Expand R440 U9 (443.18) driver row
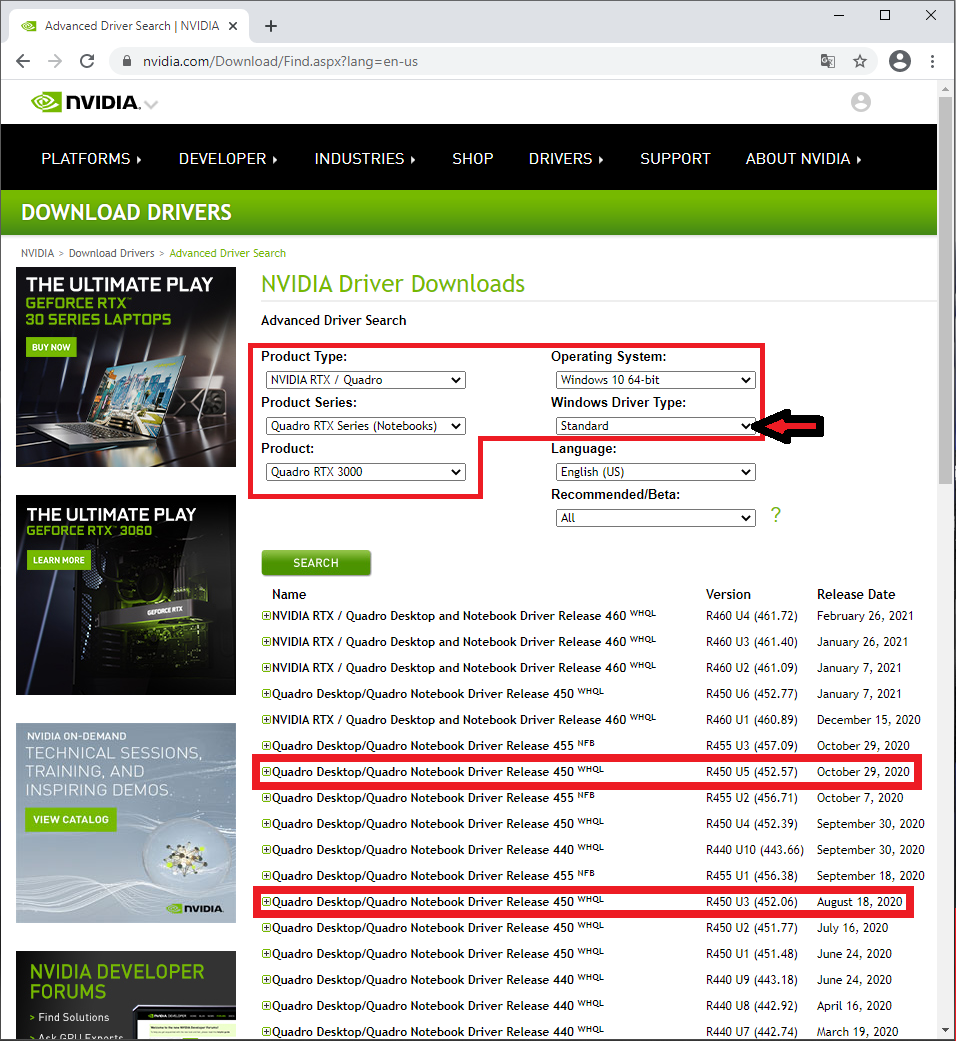Screen dimensions: 956x1041 [x=266, y=979]
